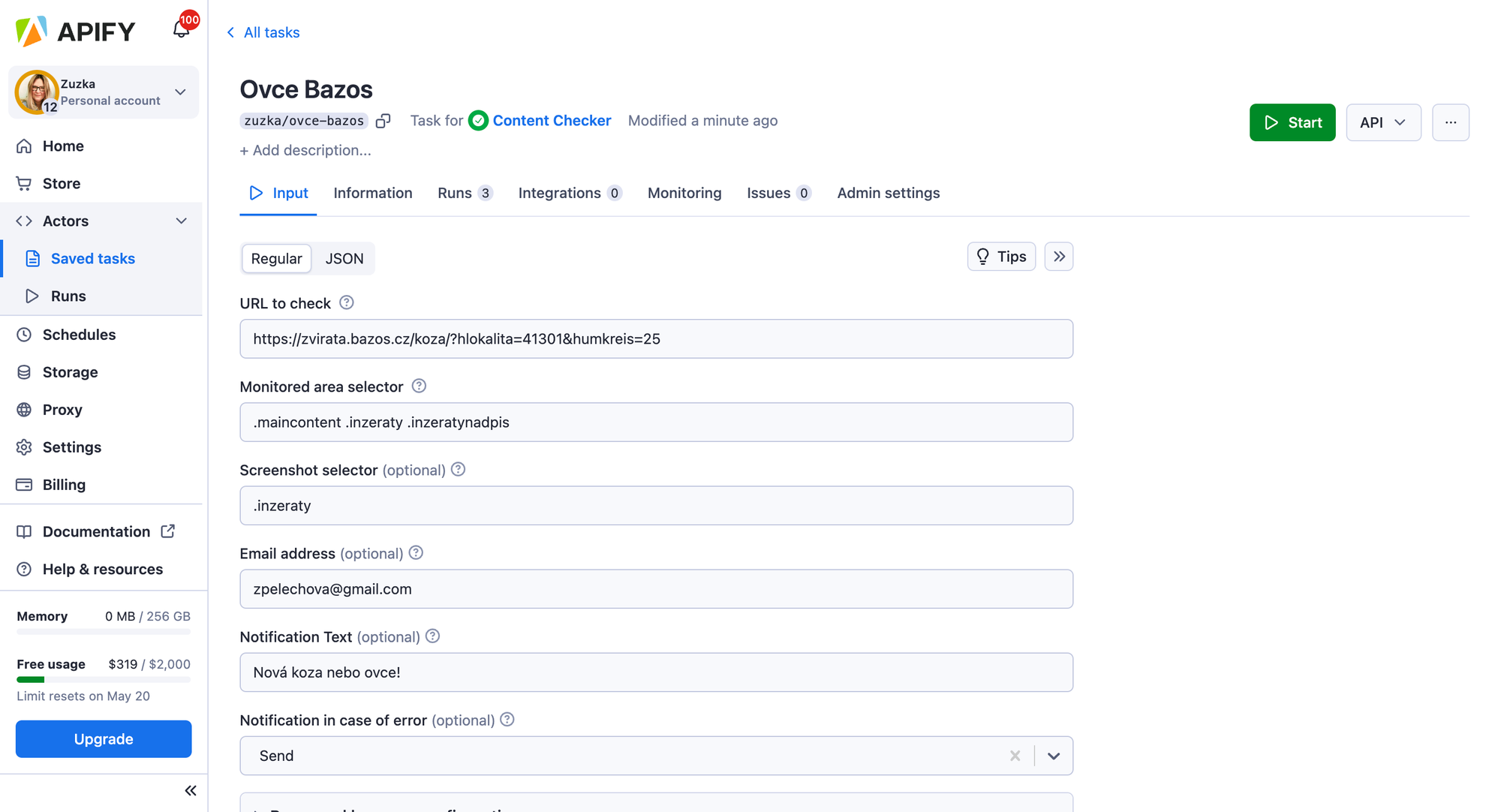Open the API dropdown menu
This screenshot has width=1501, height=812.
[1383, 122]
